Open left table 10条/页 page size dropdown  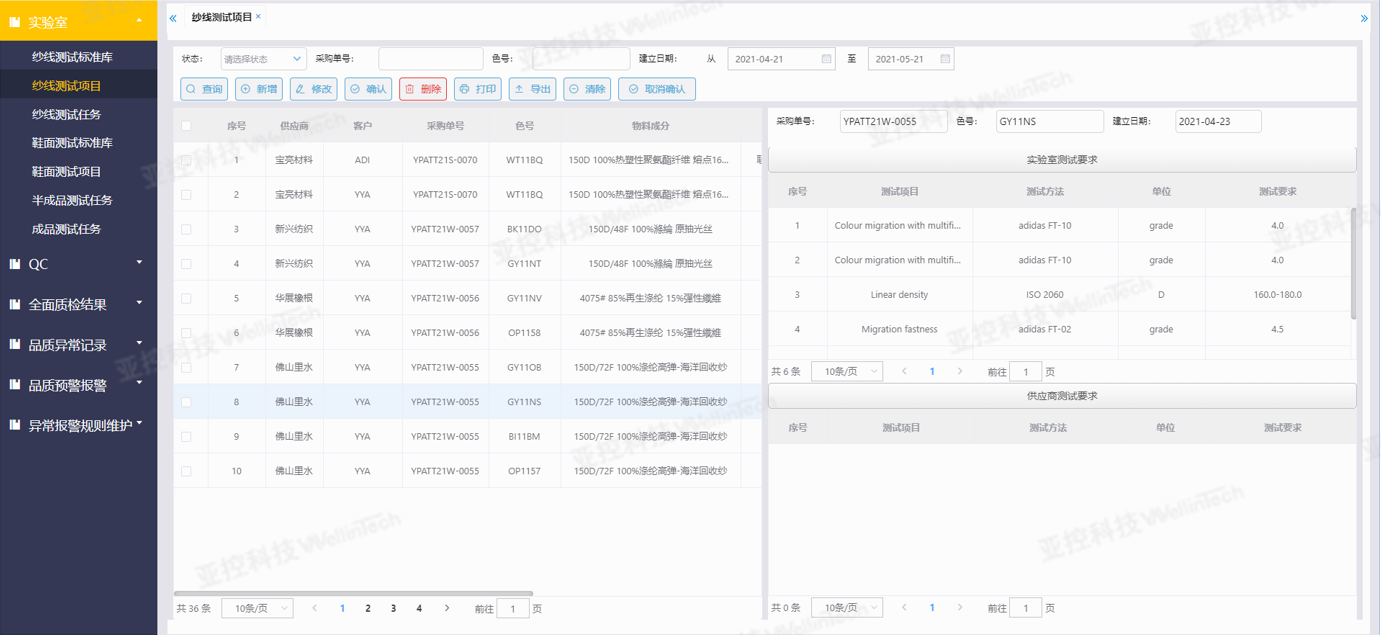point(257,608)
